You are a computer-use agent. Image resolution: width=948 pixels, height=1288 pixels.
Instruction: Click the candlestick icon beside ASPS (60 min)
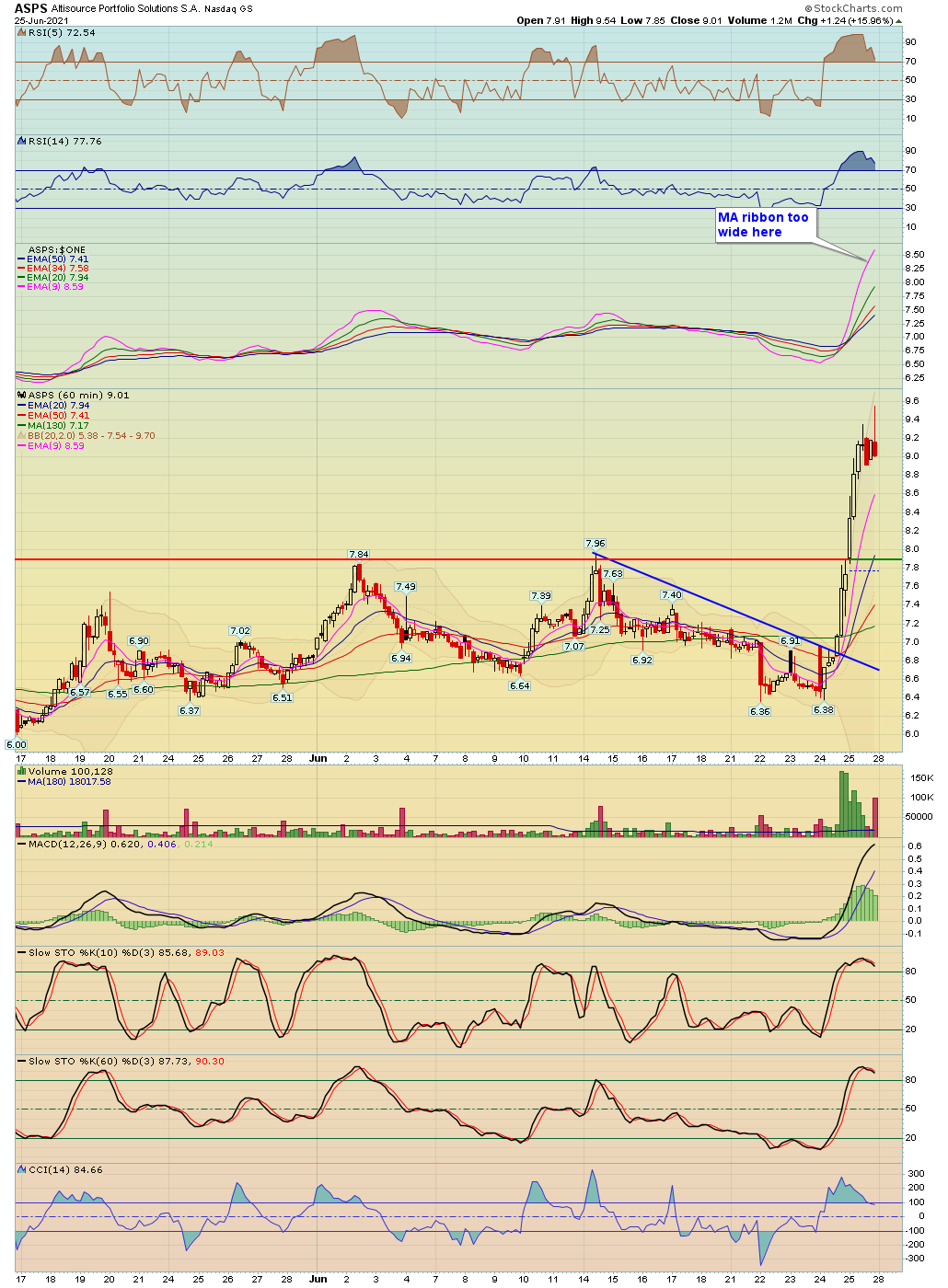pyautogui.click(x=22, y=395)
